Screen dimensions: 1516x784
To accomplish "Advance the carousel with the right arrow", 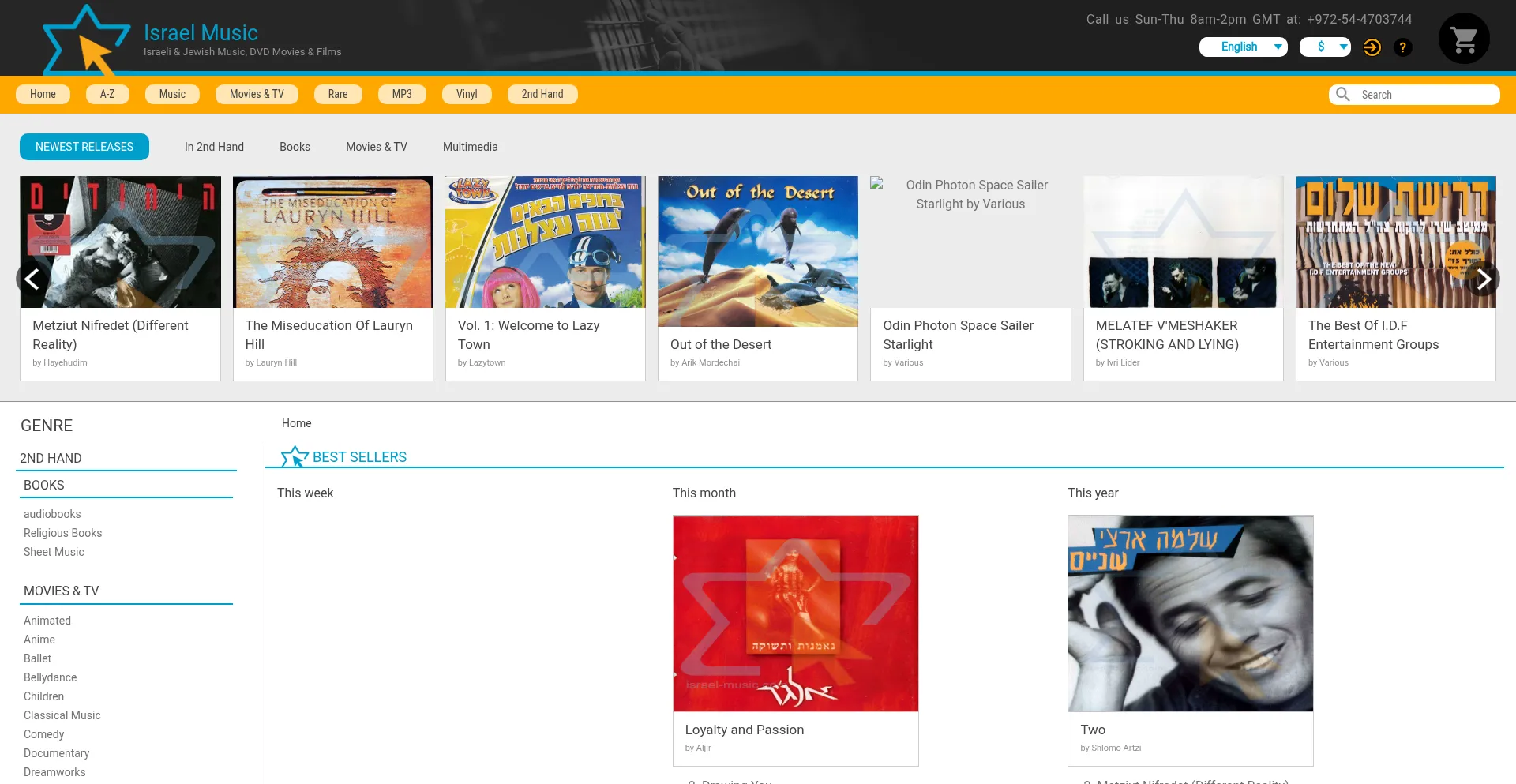I will [1485, 279].
